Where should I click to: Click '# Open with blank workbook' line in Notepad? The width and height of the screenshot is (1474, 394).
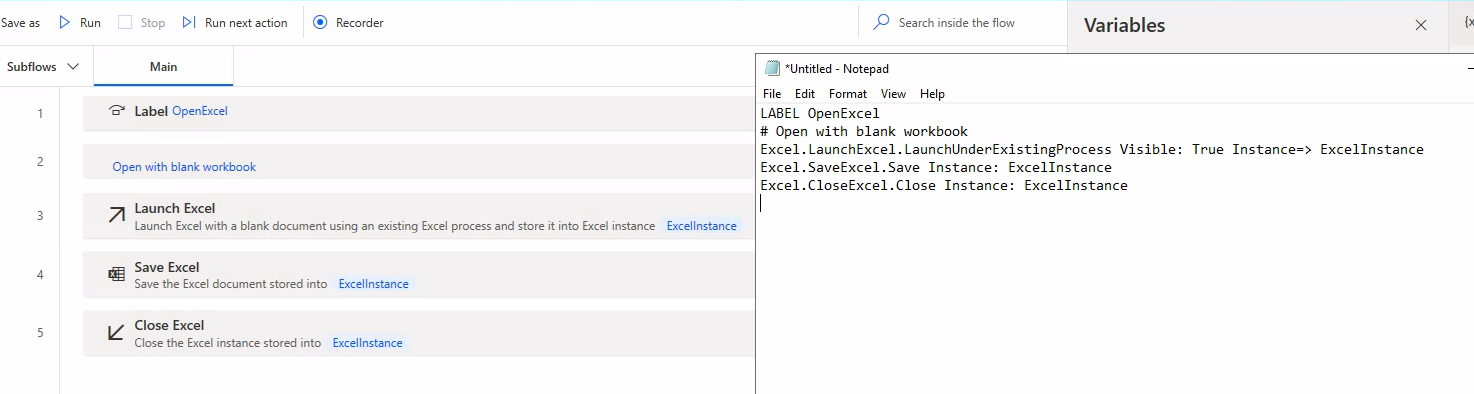(864, 131)
